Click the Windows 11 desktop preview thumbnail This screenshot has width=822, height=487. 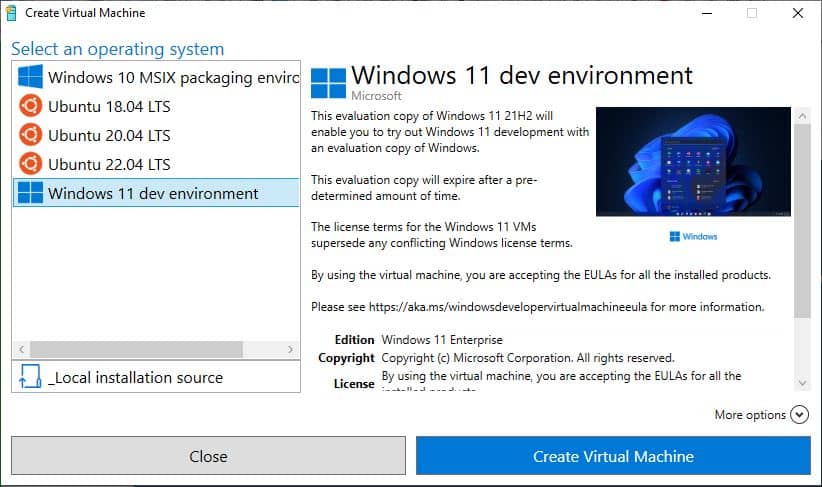click(x=693, y=161)
